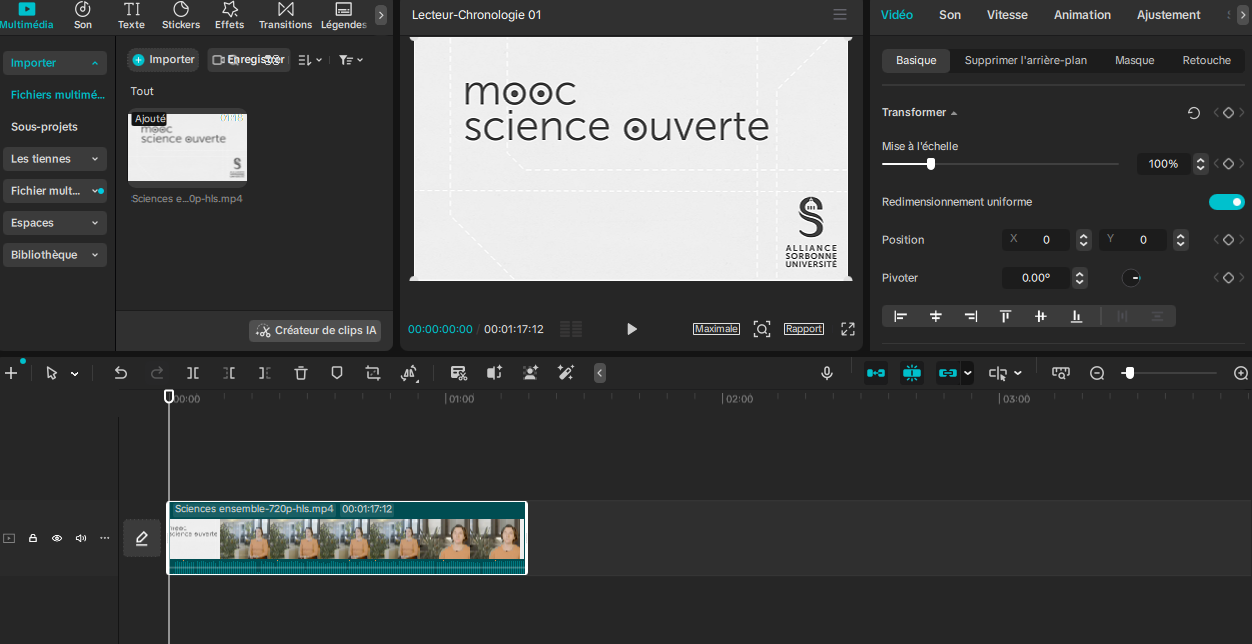1252x644 pixels.
Task: Open the media filter dropdown
Action: pos(351,60)
